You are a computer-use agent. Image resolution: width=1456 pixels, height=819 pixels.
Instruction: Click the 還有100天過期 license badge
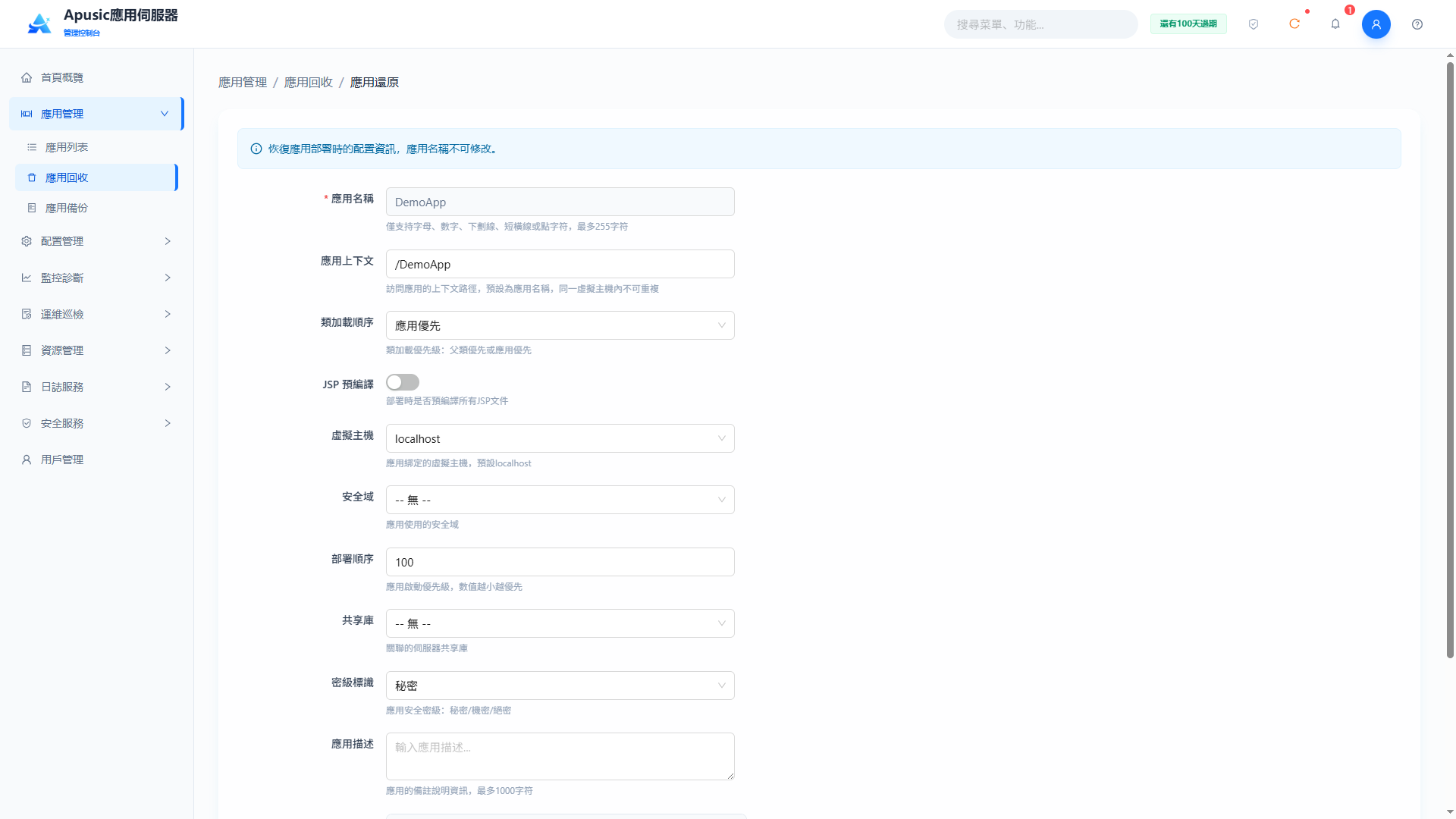pyautogui.click(x=1188, y=24)
